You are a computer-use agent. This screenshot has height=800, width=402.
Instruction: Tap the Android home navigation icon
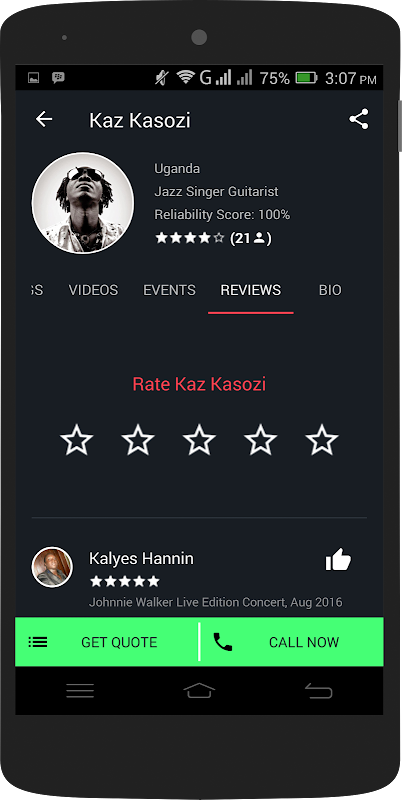[x=199, y=691]
